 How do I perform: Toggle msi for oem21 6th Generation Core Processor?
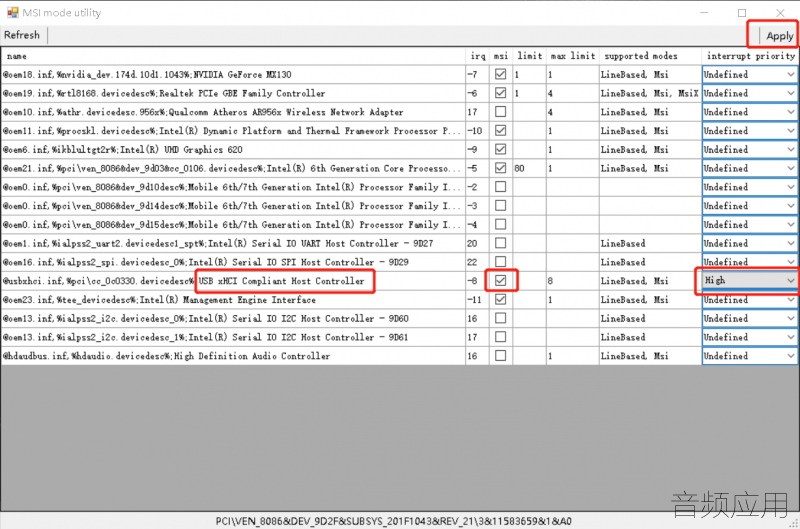[501, 168]
